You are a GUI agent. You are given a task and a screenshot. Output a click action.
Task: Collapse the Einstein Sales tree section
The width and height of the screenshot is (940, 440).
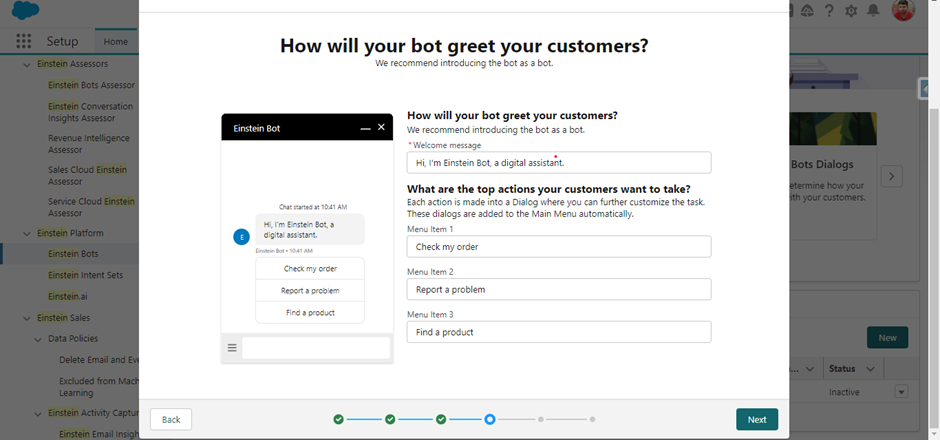coord(26,318)
